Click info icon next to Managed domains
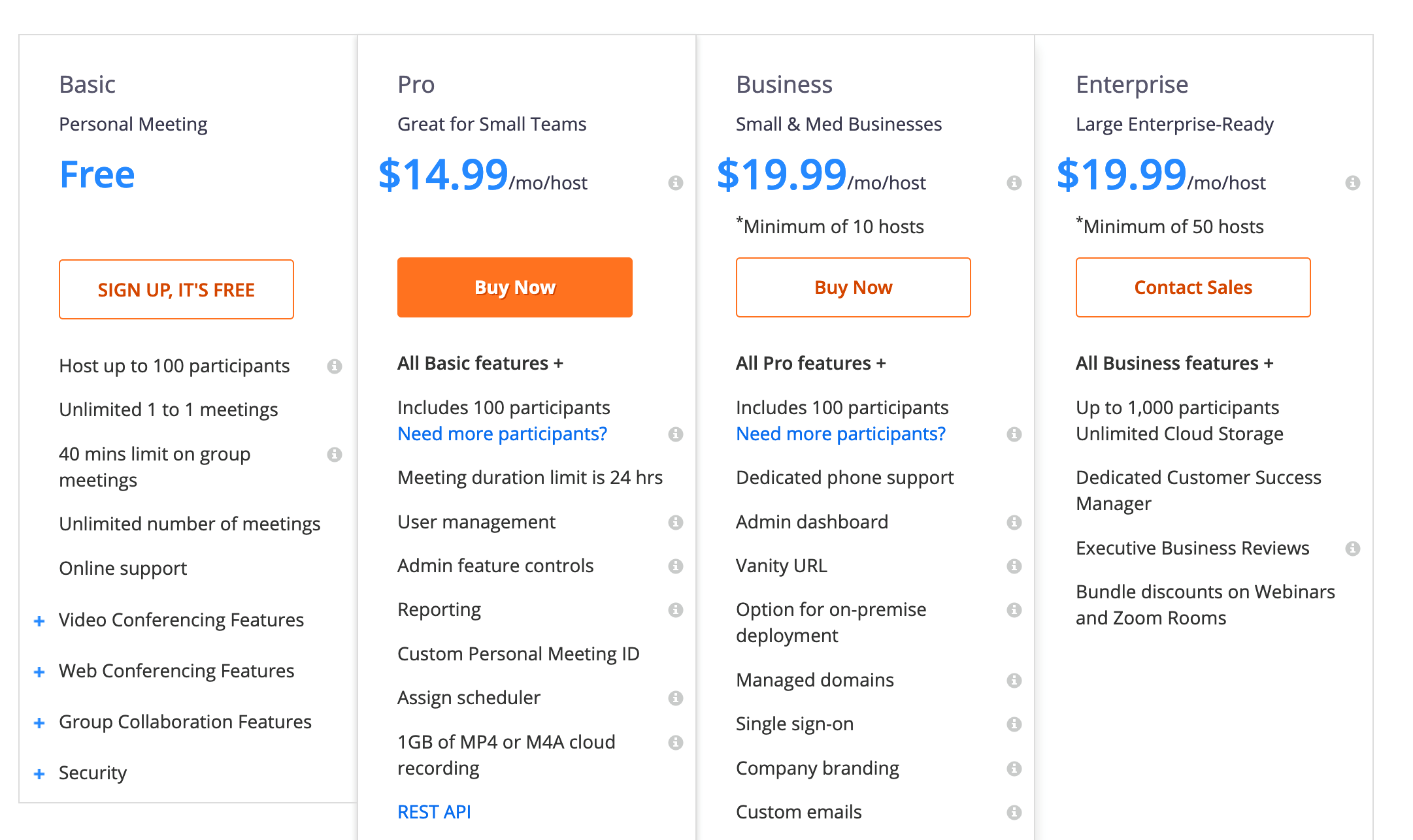Screen dimensions: 1413x840 click(1014, 681)
